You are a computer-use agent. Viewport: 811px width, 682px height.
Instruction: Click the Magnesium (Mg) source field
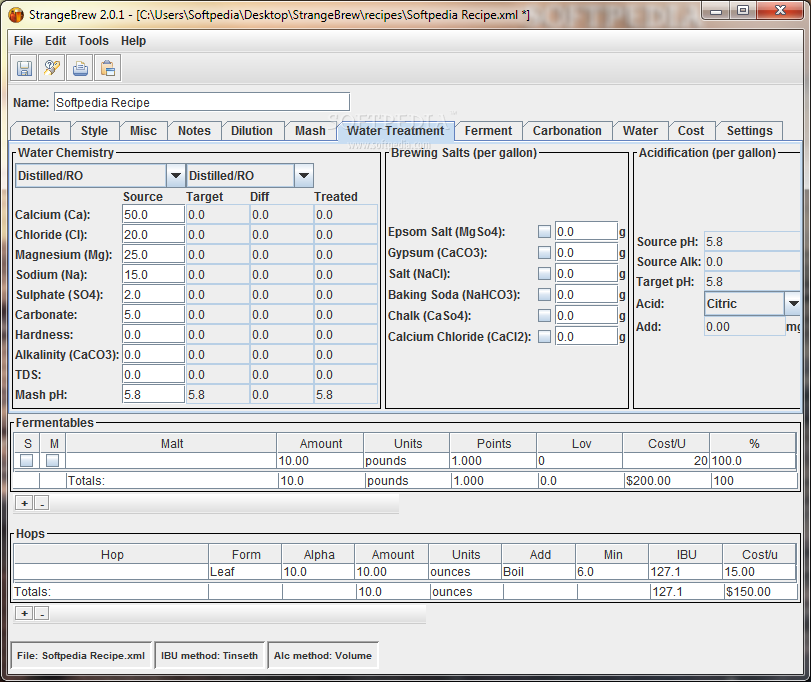point(153,255)
